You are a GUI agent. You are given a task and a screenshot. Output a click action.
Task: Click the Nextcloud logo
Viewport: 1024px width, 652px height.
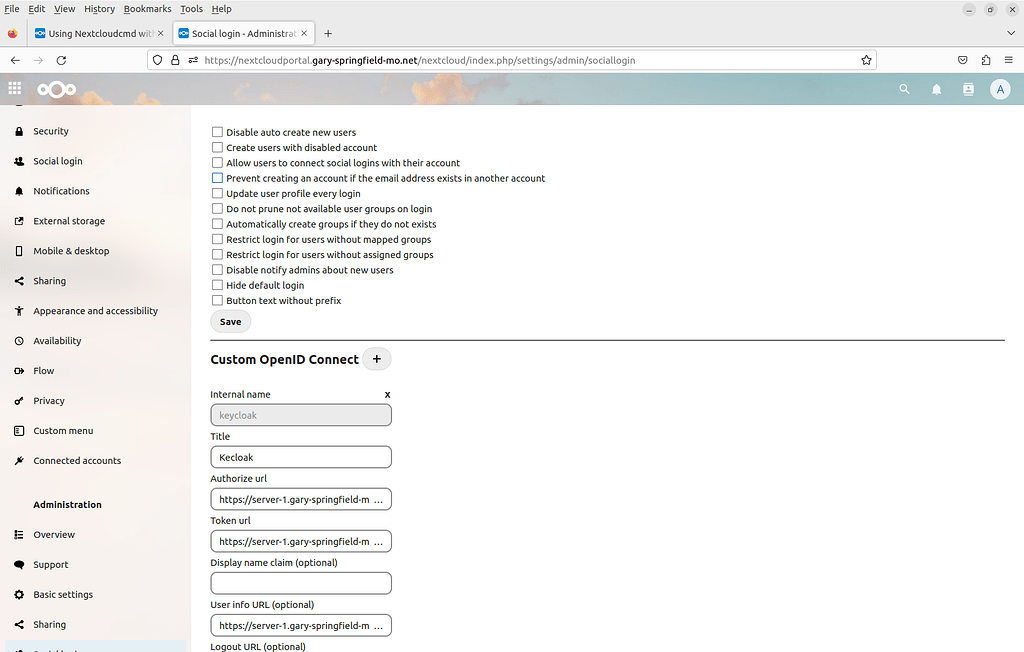tap(56, 90)
